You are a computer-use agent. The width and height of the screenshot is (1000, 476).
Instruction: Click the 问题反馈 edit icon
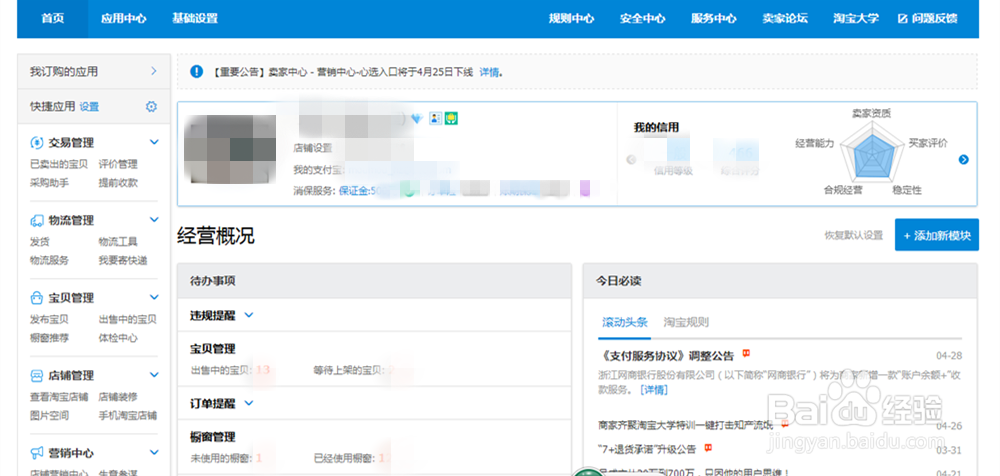coord(902,19)
